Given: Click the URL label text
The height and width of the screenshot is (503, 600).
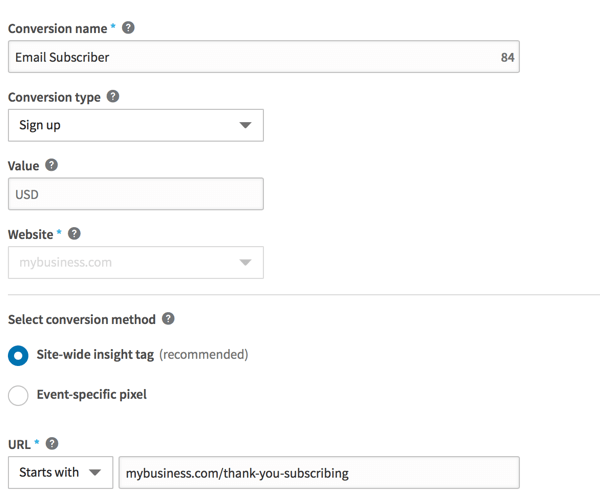Looking at the screenshot, I should click(x=19, y=443).
